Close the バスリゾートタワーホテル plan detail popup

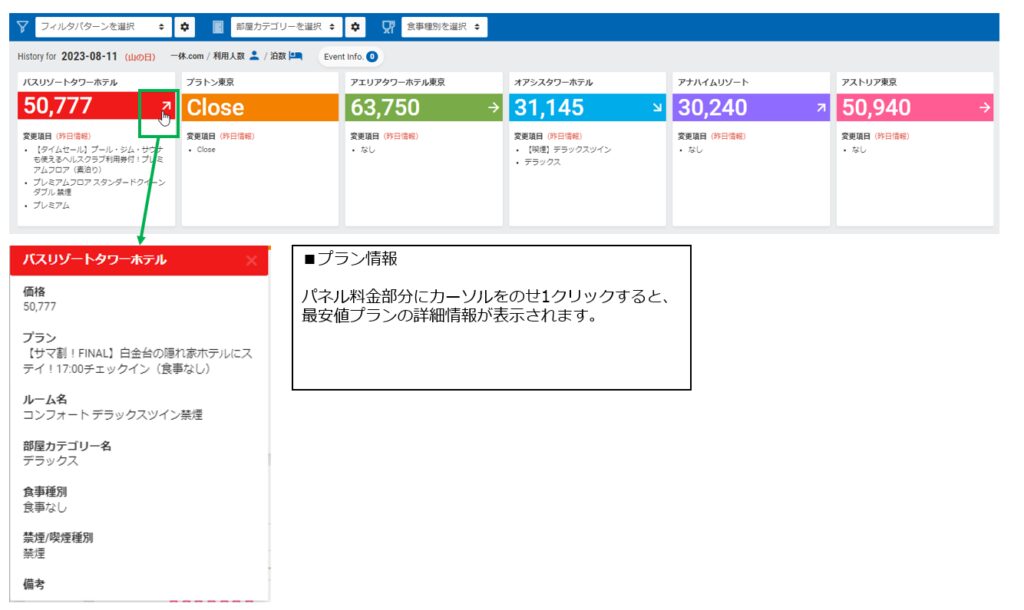(x=251, y=260)
